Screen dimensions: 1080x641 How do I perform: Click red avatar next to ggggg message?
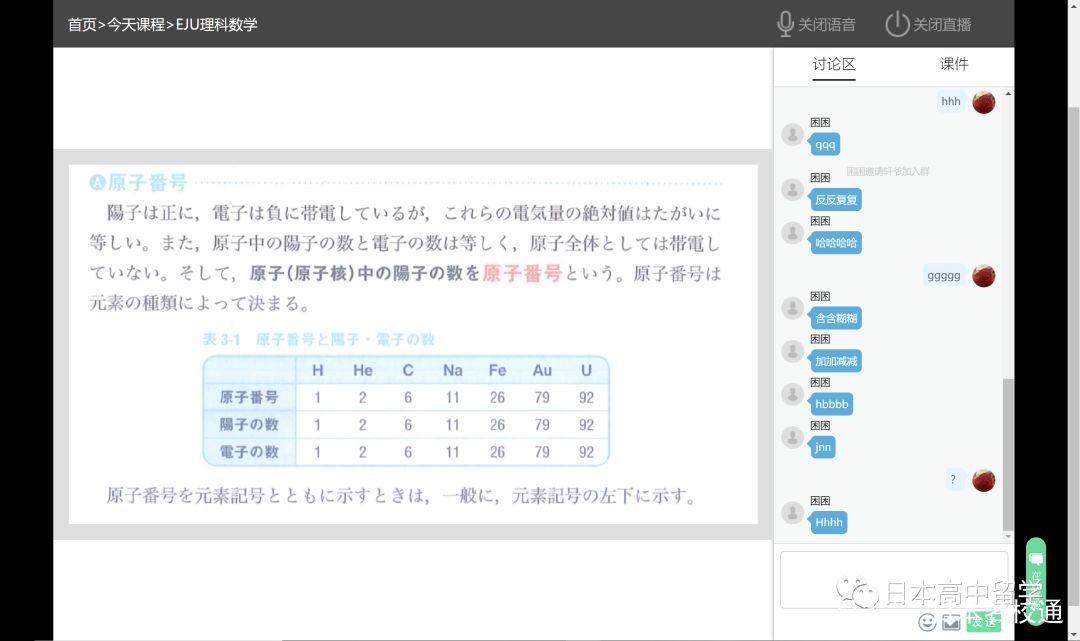(984, 275)
